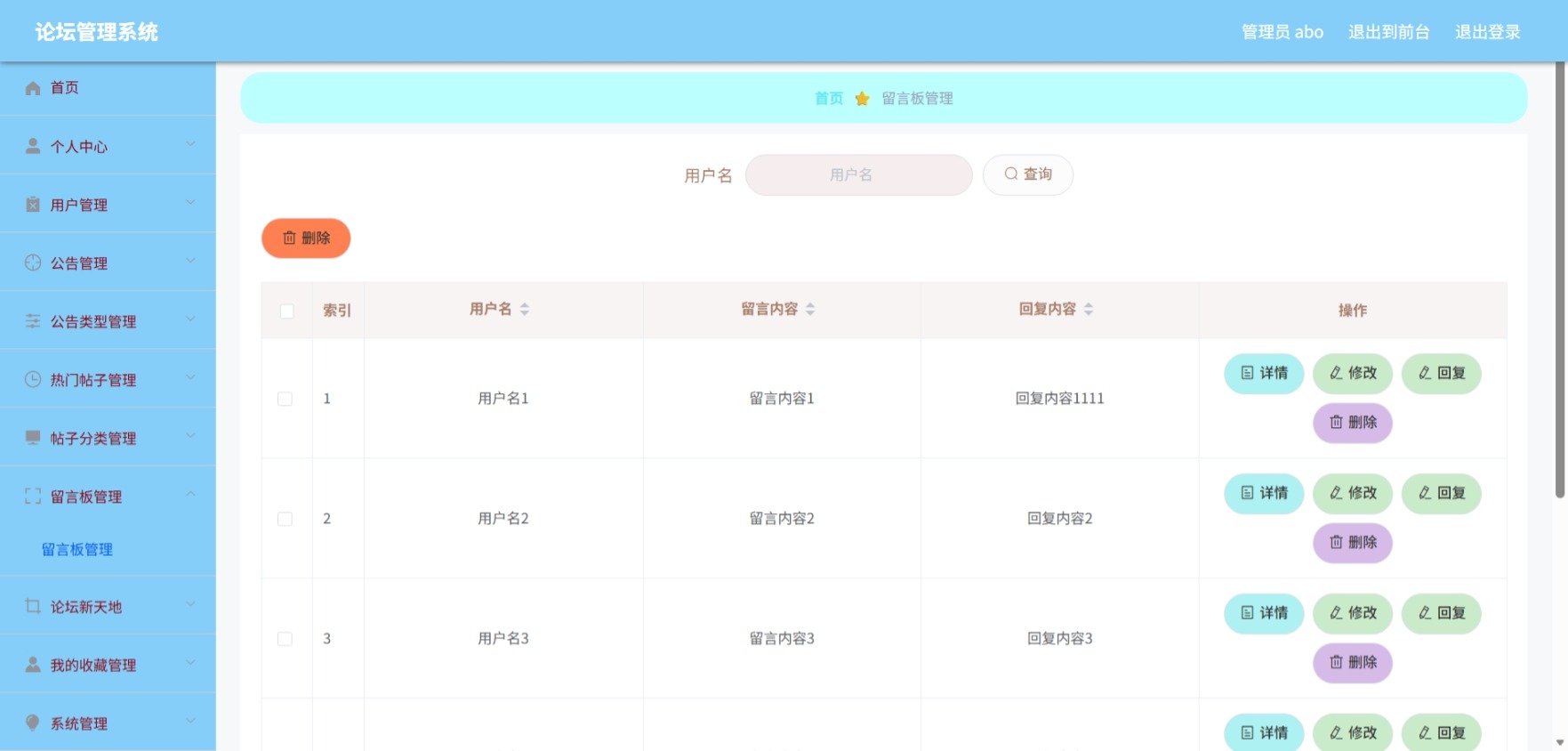Screen dimensions: 1568x751
Task: Expand the 公告管理 chevron
Action: coord(190,261)
